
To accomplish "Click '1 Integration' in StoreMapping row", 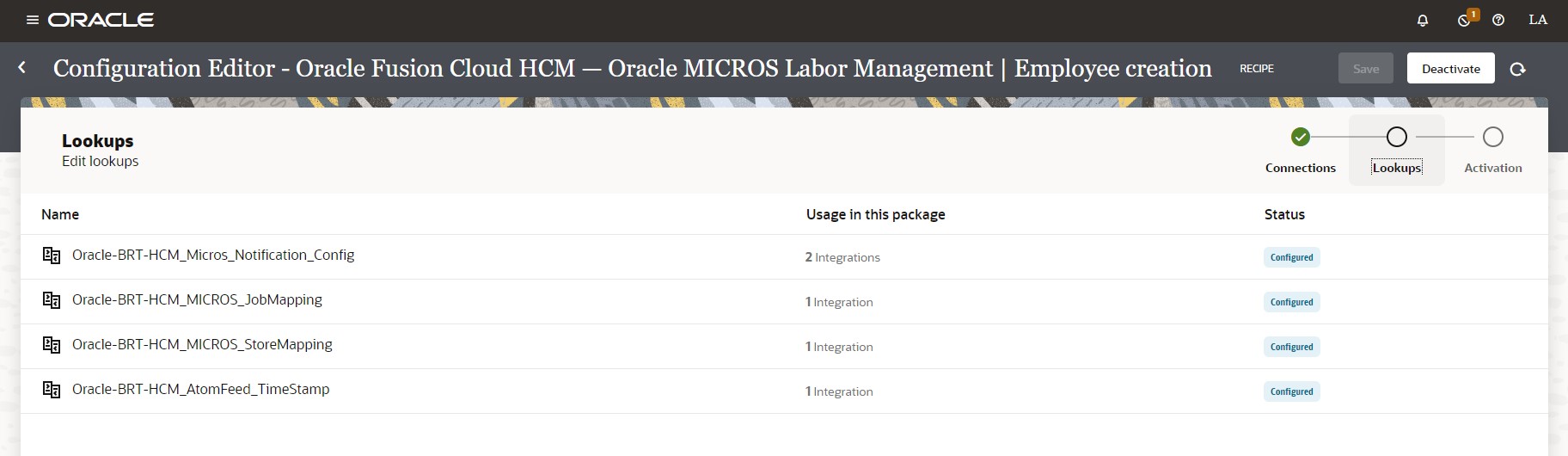I will [839, 347].
